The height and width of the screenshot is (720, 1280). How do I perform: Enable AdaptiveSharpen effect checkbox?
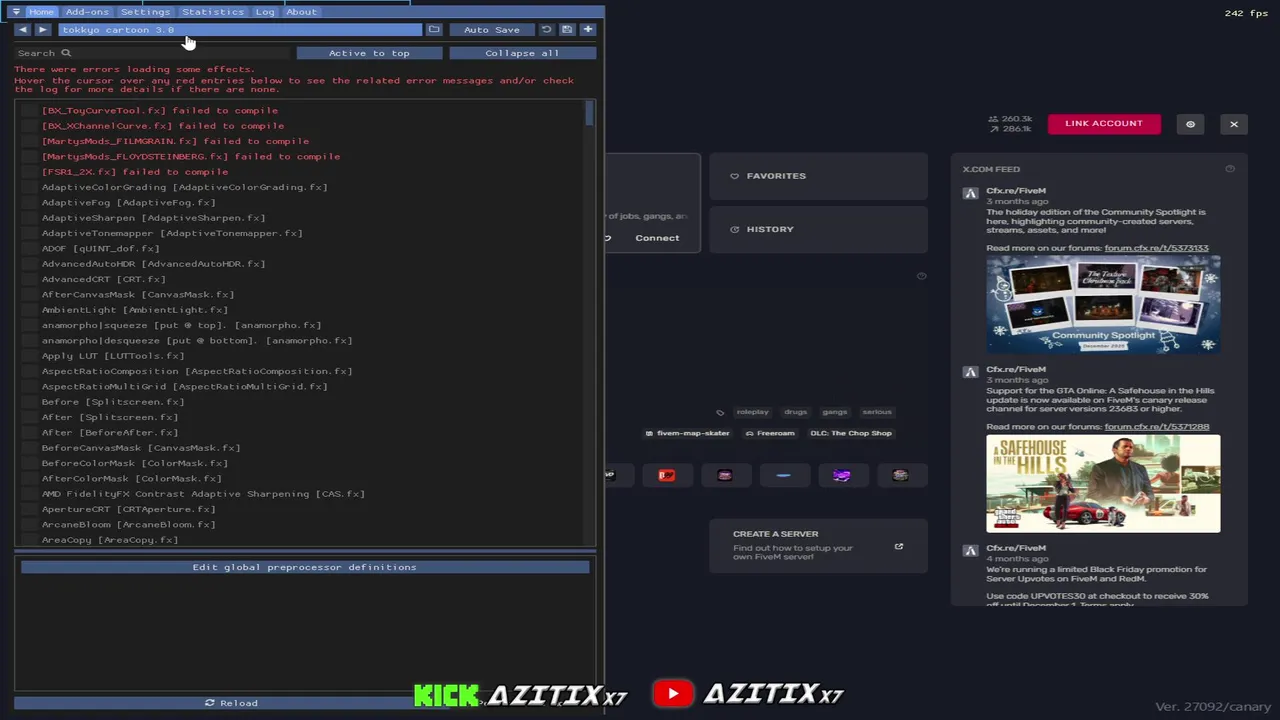[28, 218]
